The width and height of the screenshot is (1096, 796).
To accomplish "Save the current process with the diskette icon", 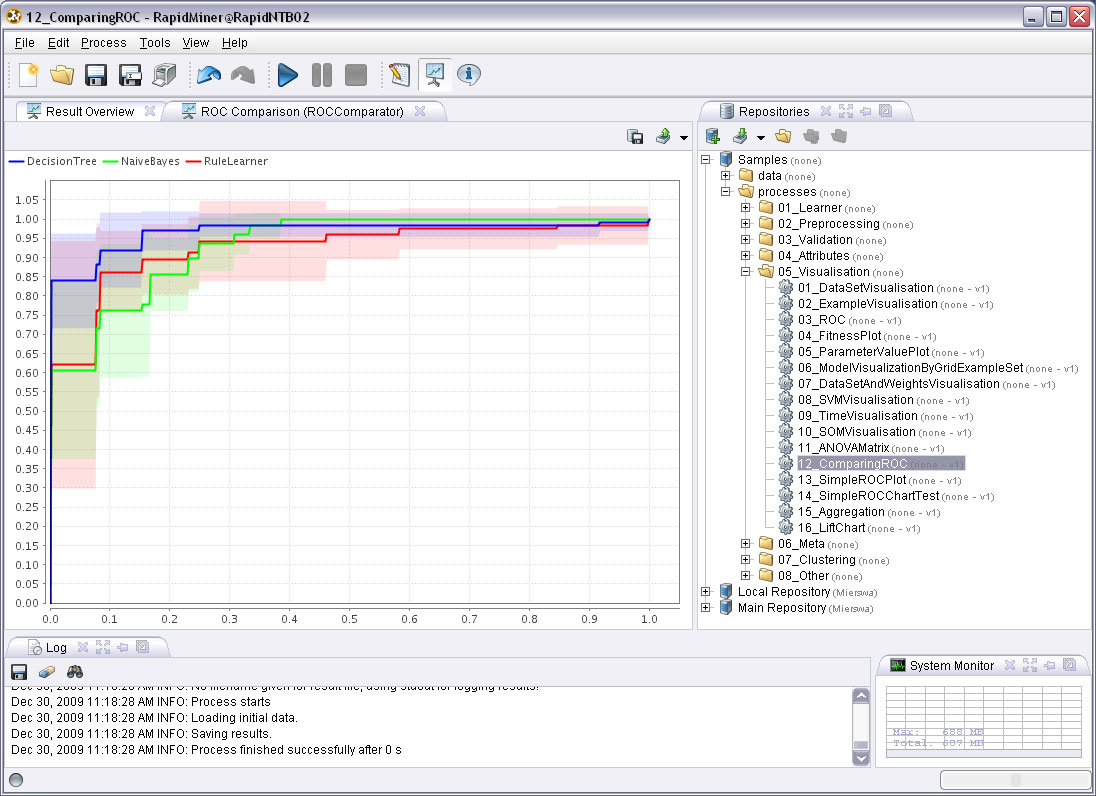I will [94, 74].
